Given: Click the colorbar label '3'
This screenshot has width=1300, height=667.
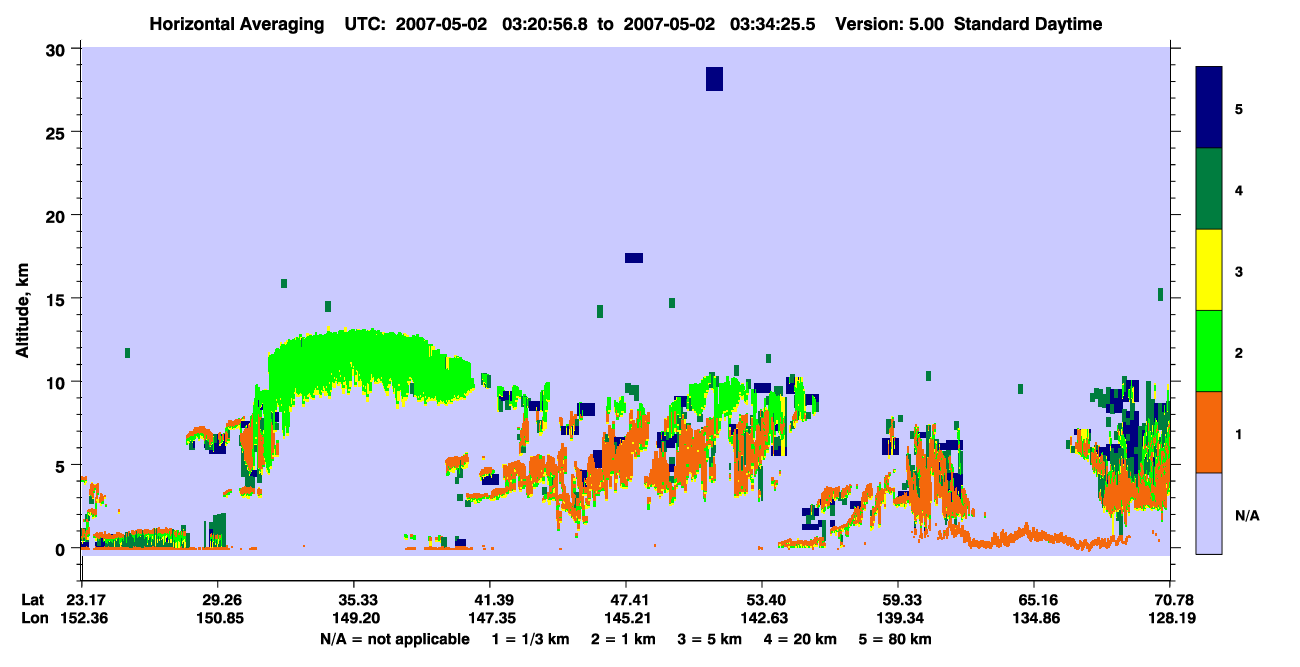Looking at the screenshot, I should (1239, 271).
